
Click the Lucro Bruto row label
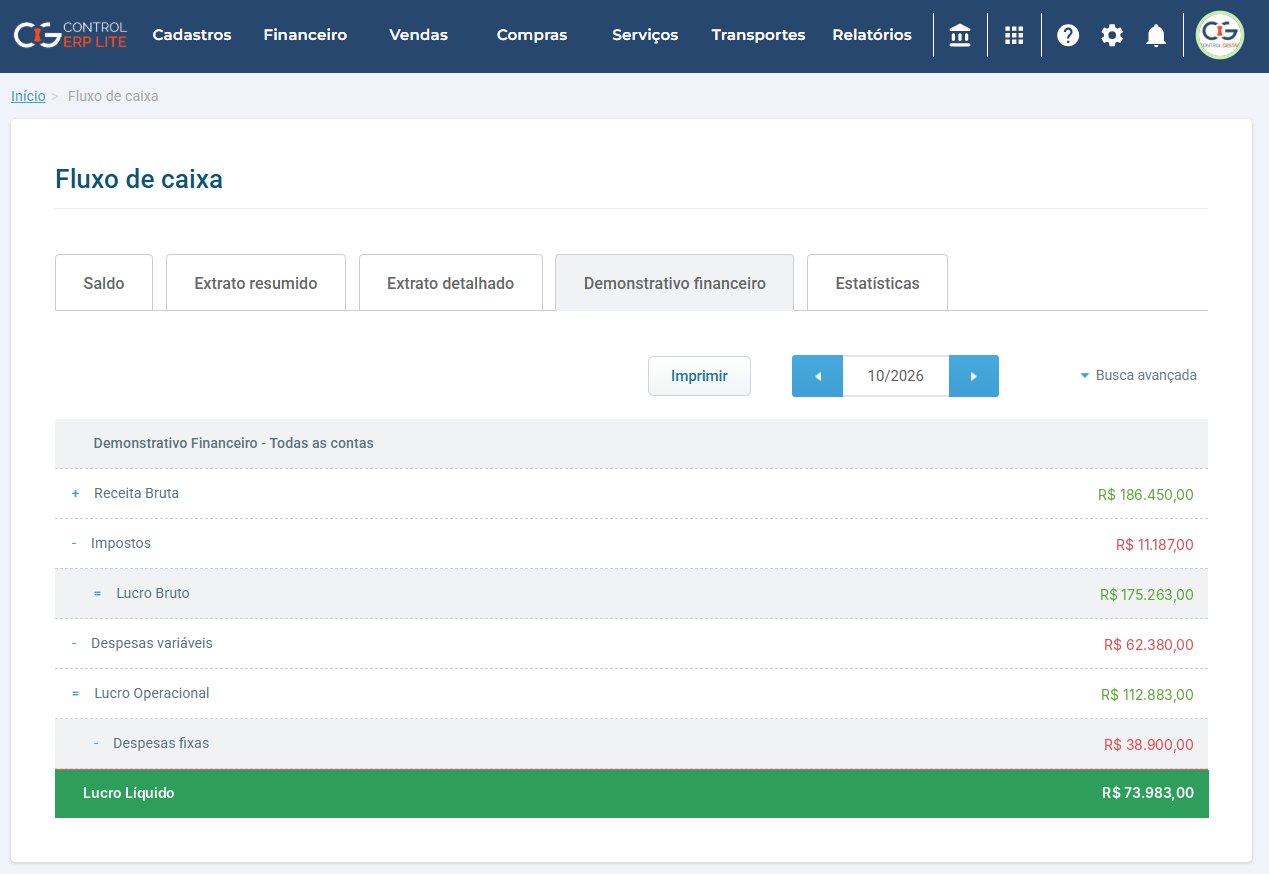tap(152, 593)
